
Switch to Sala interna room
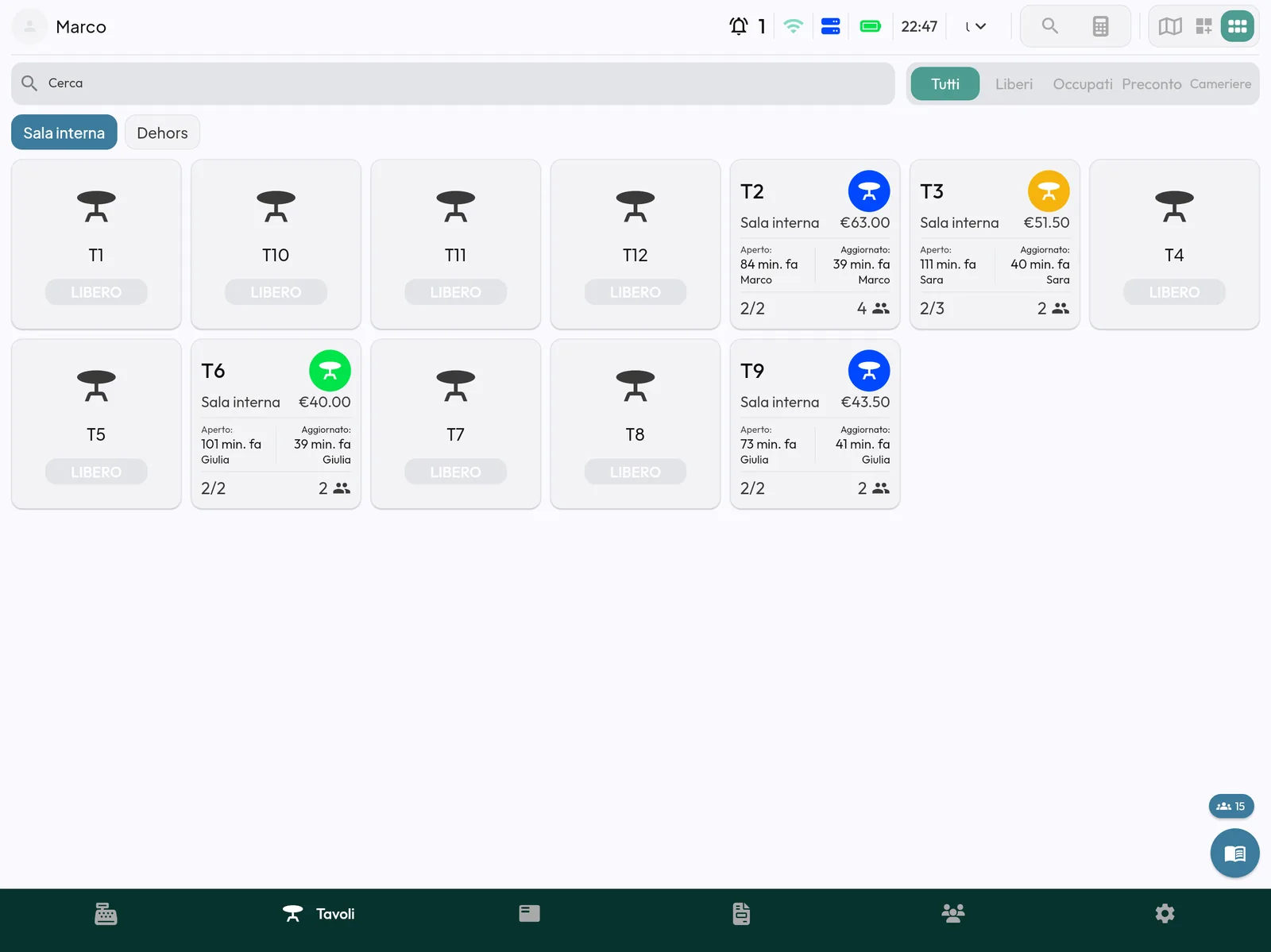point(64,133)
